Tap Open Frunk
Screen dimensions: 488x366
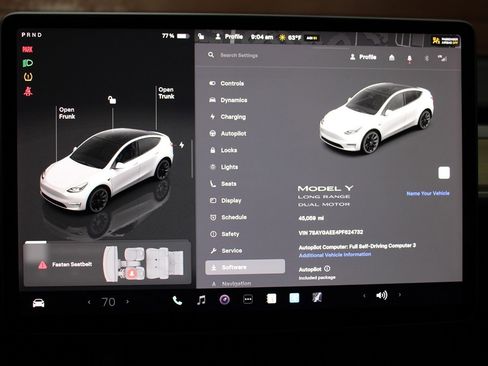coord(67,113)
